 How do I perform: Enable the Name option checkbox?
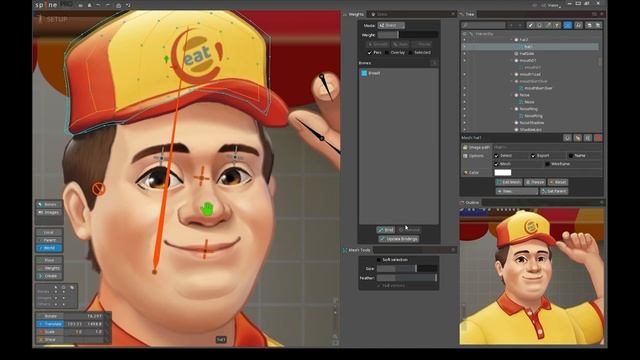(x=570, y=156)
